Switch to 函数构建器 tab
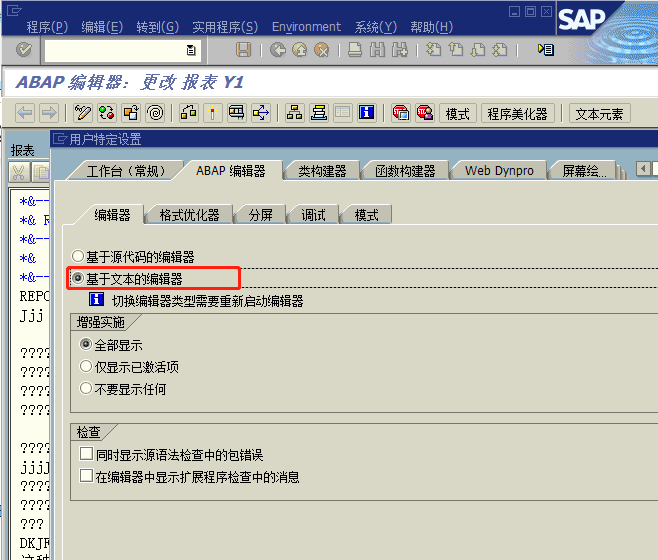Viewport: 658px width, 560px height. (405, 171)
